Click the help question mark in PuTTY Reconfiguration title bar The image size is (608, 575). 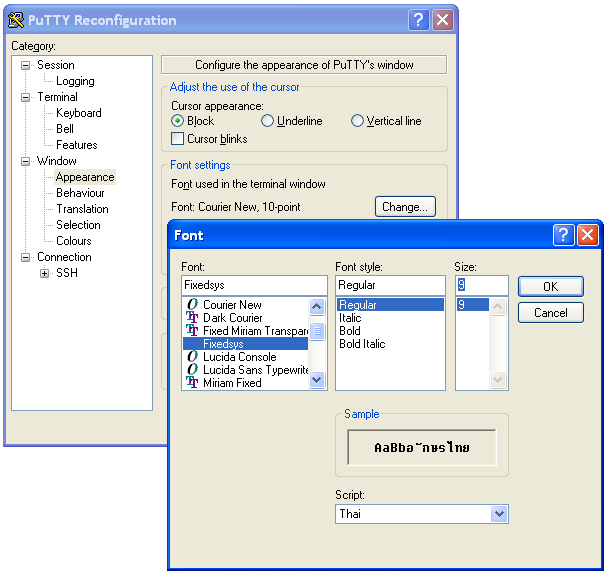pos(418,20)
